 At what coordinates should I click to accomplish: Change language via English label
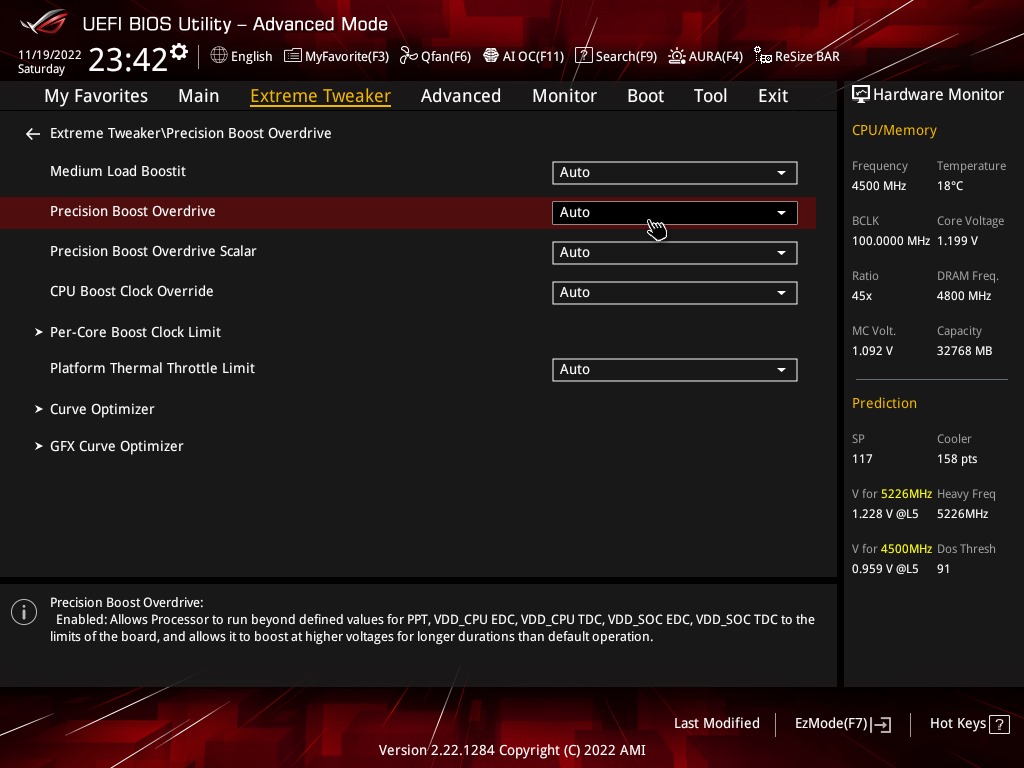click(x=251, y=56)
